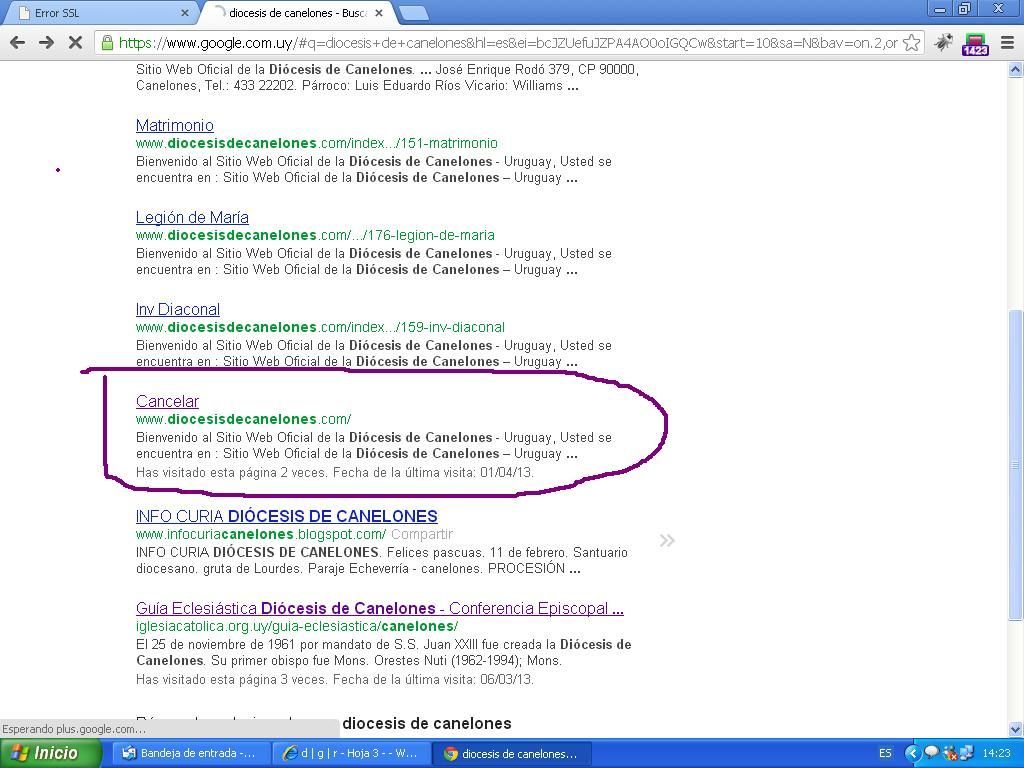Click the vertical scrollbar thumb
The image size is (1024, 768).
[1016, 465]
